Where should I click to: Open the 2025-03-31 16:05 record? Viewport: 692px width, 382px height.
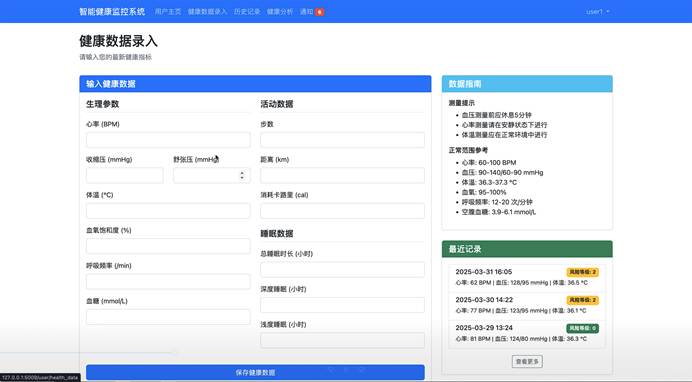tap(527, 277)
